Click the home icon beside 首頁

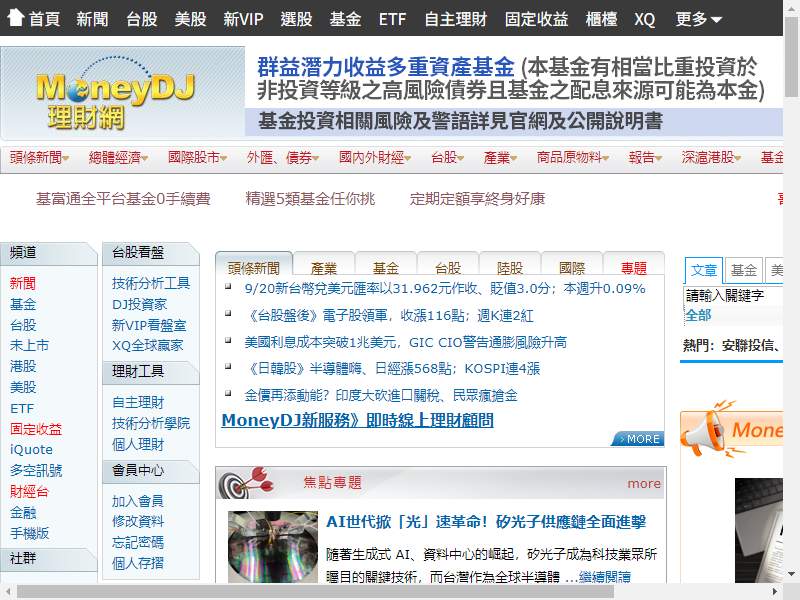coord(15,17)
